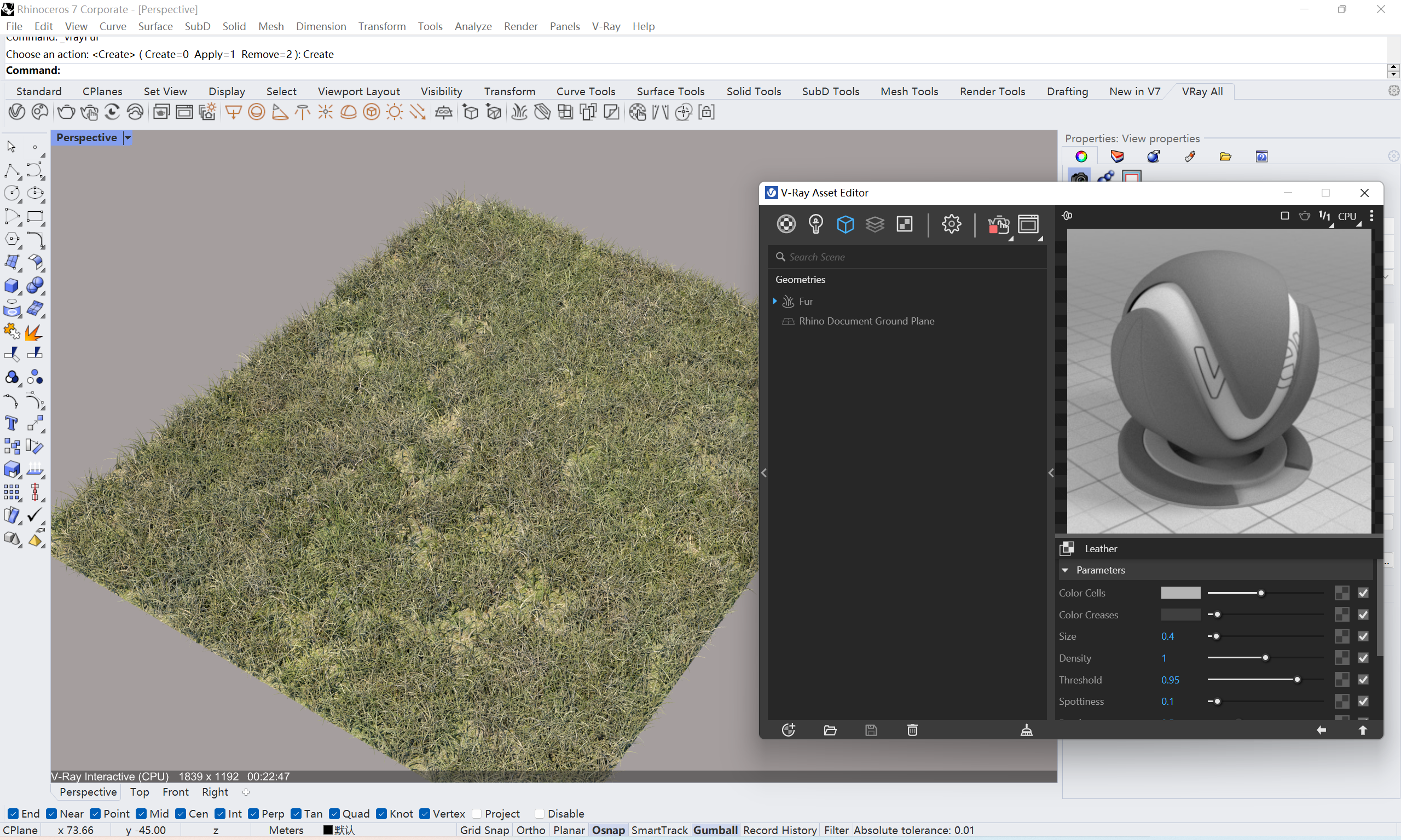Open Textures category checker icon
This screenshot has height=840, width=1401.
click(x=905, y=224)
